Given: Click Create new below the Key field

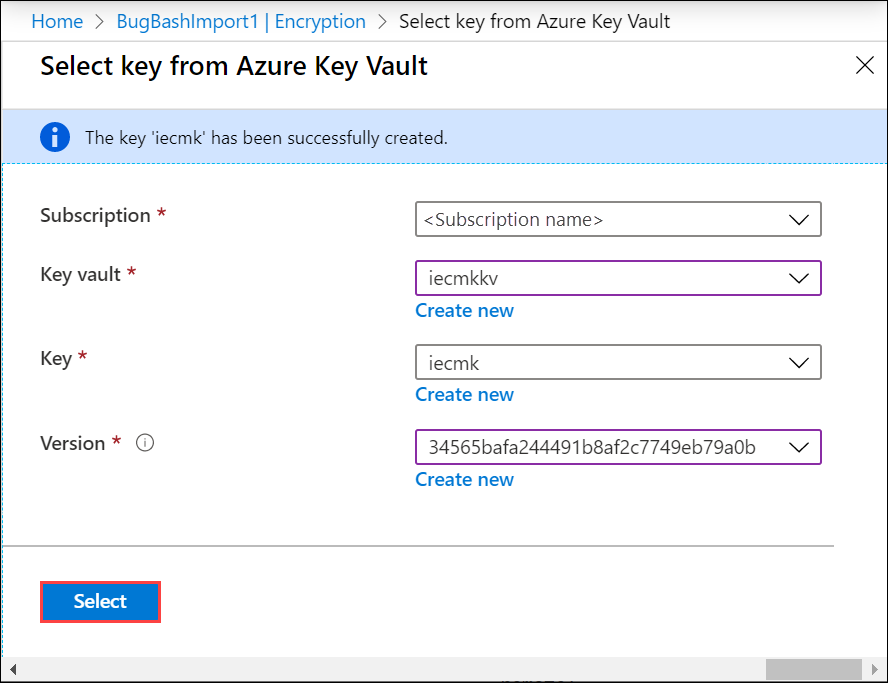Looking at the screenshot, I should pos(464,394).
